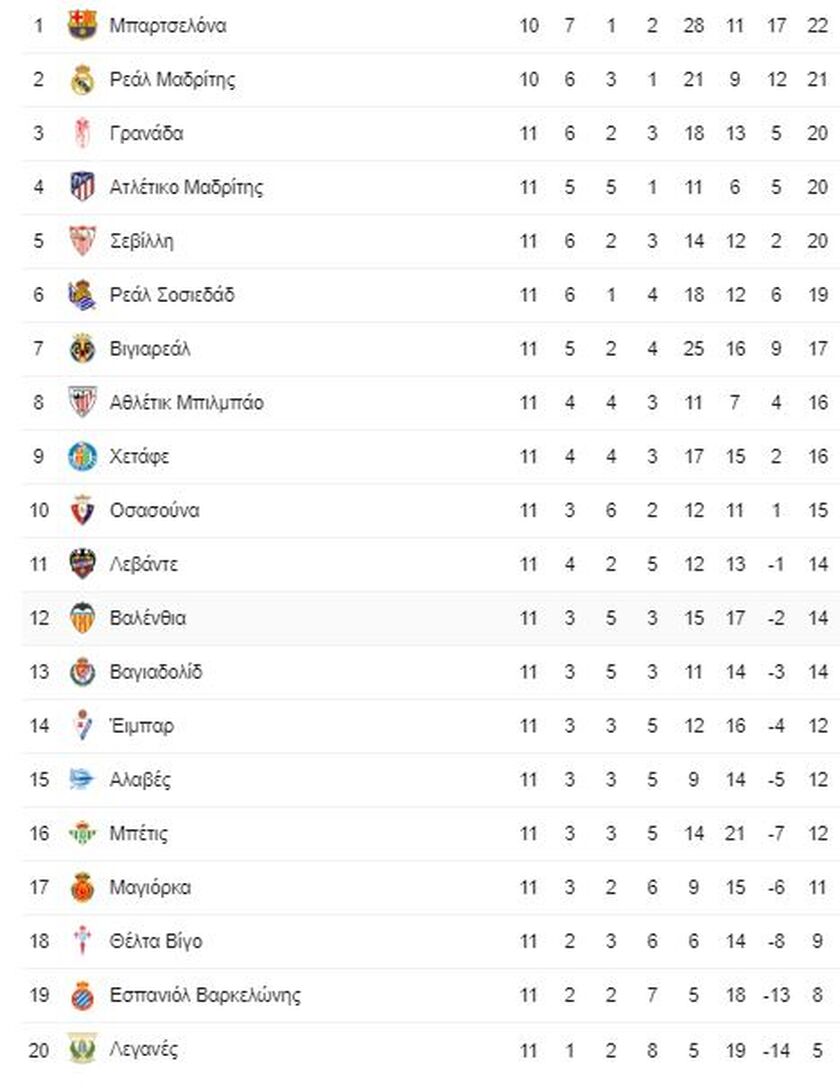Select the Έιμπαρ team name

(142, 726)
